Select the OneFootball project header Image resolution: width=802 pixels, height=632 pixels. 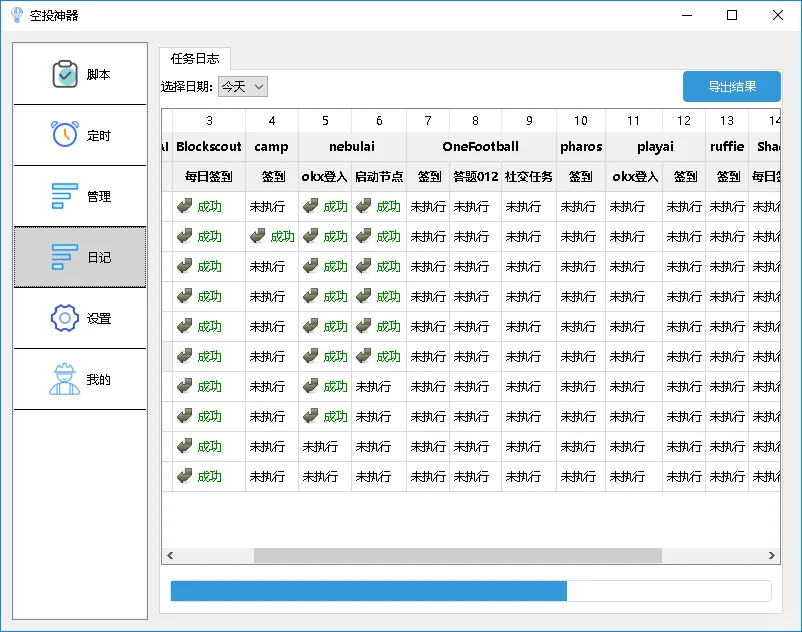point(481,147)
